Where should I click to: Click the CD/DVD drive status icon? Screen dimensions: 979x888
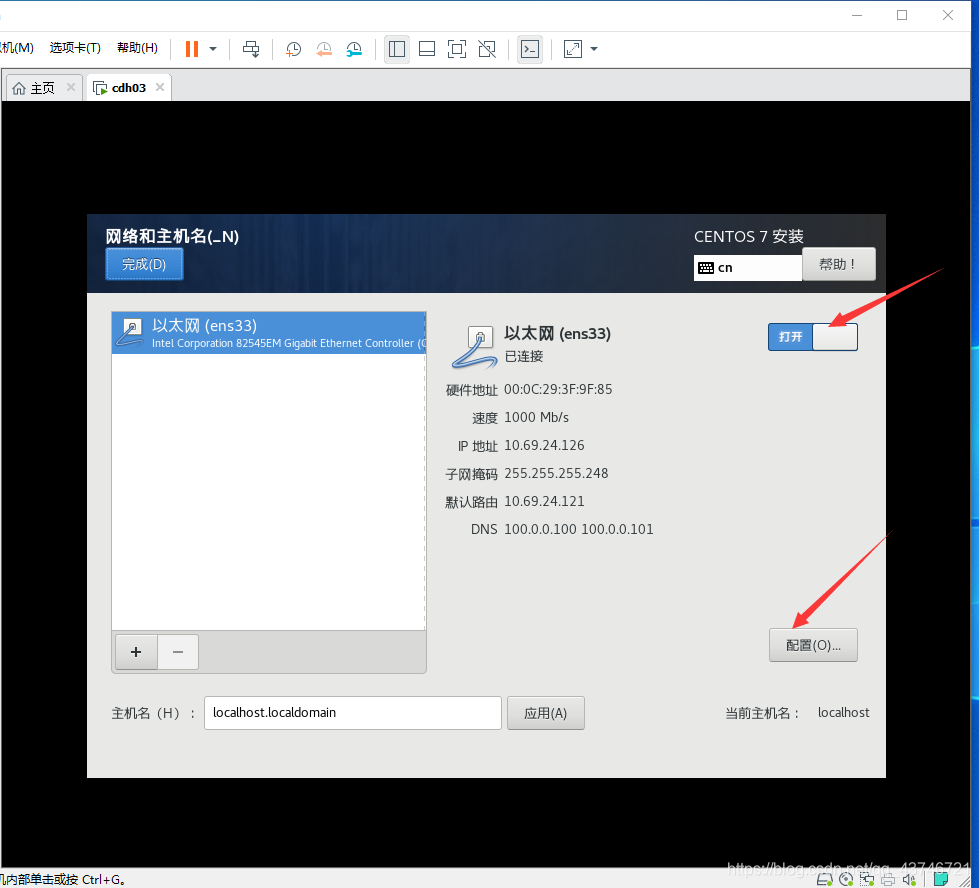[x=846, y=879]
